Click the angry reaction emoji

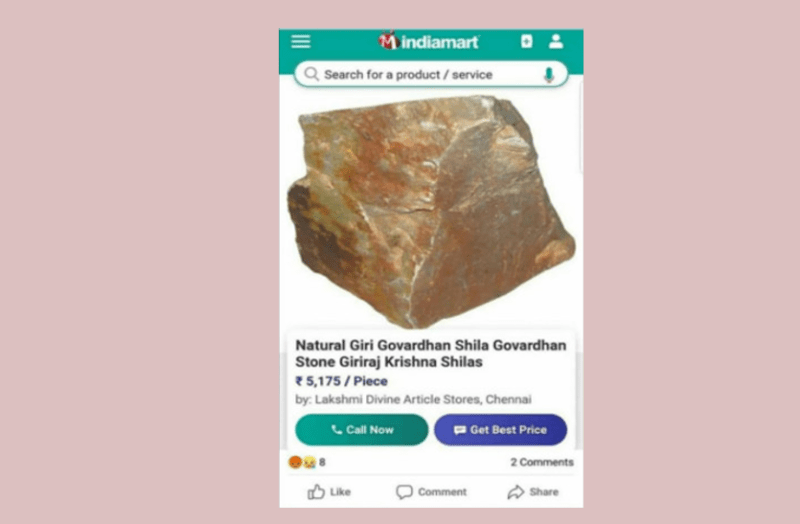click(295, 462)
